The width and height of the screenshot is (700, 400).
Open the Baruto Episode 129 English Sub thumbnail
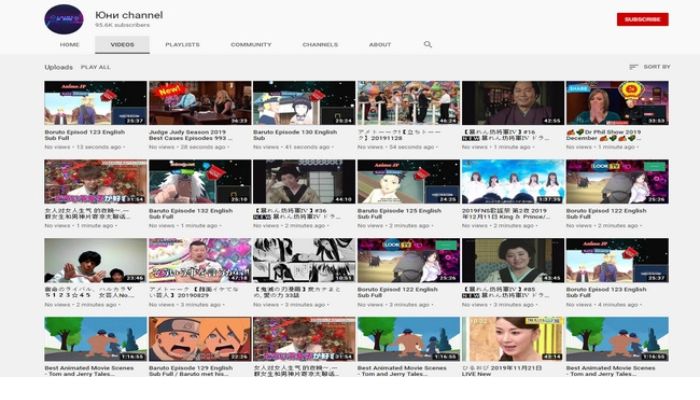point(200,339)
